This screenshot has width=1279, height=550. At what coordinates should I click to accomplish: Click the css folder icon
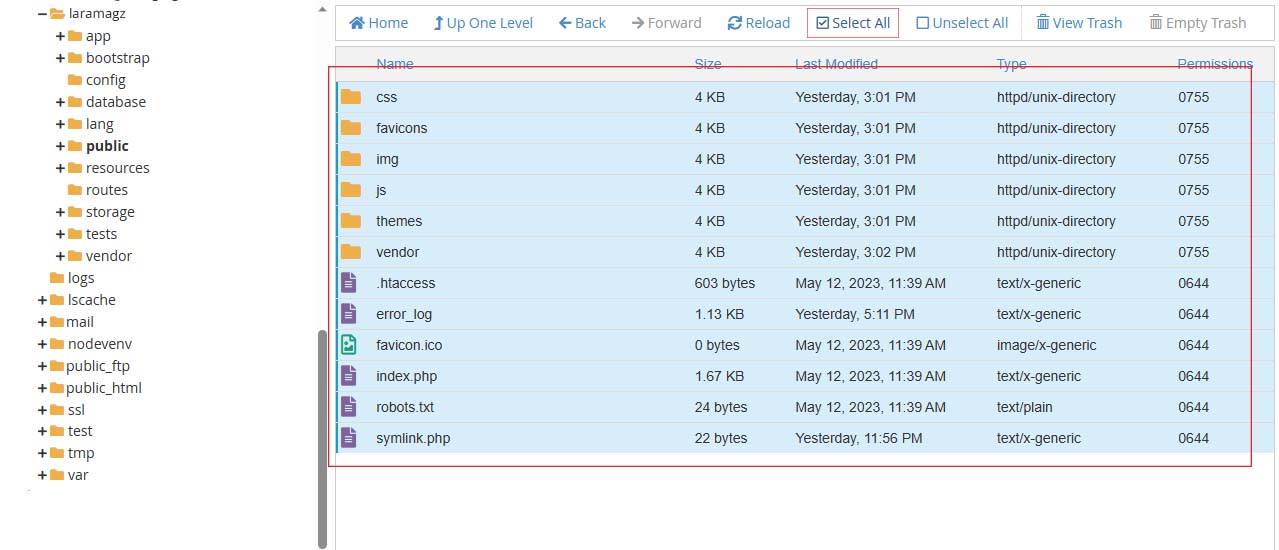350,97
